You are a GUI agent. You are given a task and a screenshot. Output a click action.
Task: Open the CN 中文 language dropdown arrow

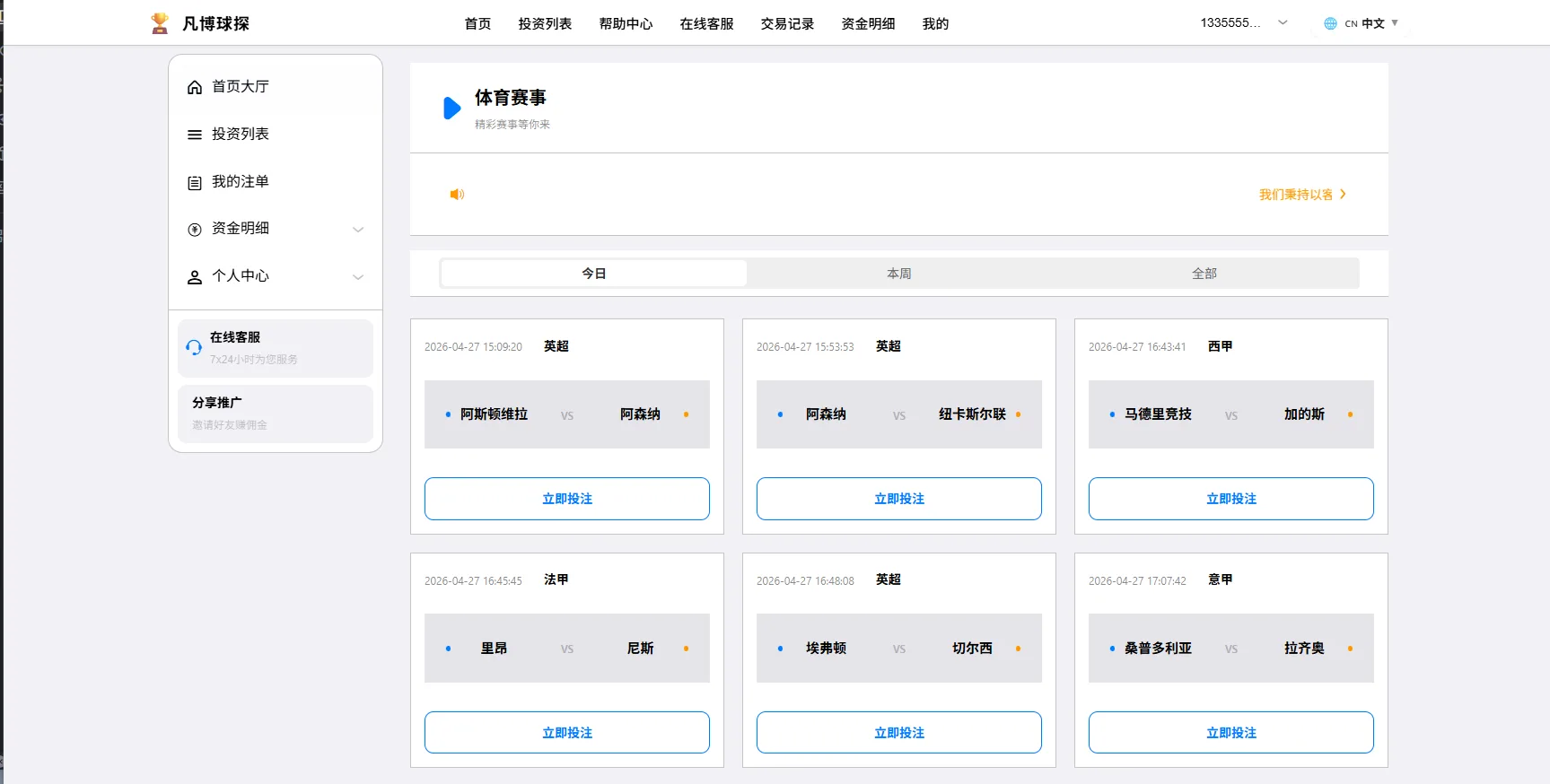[x=1395, y=22]
